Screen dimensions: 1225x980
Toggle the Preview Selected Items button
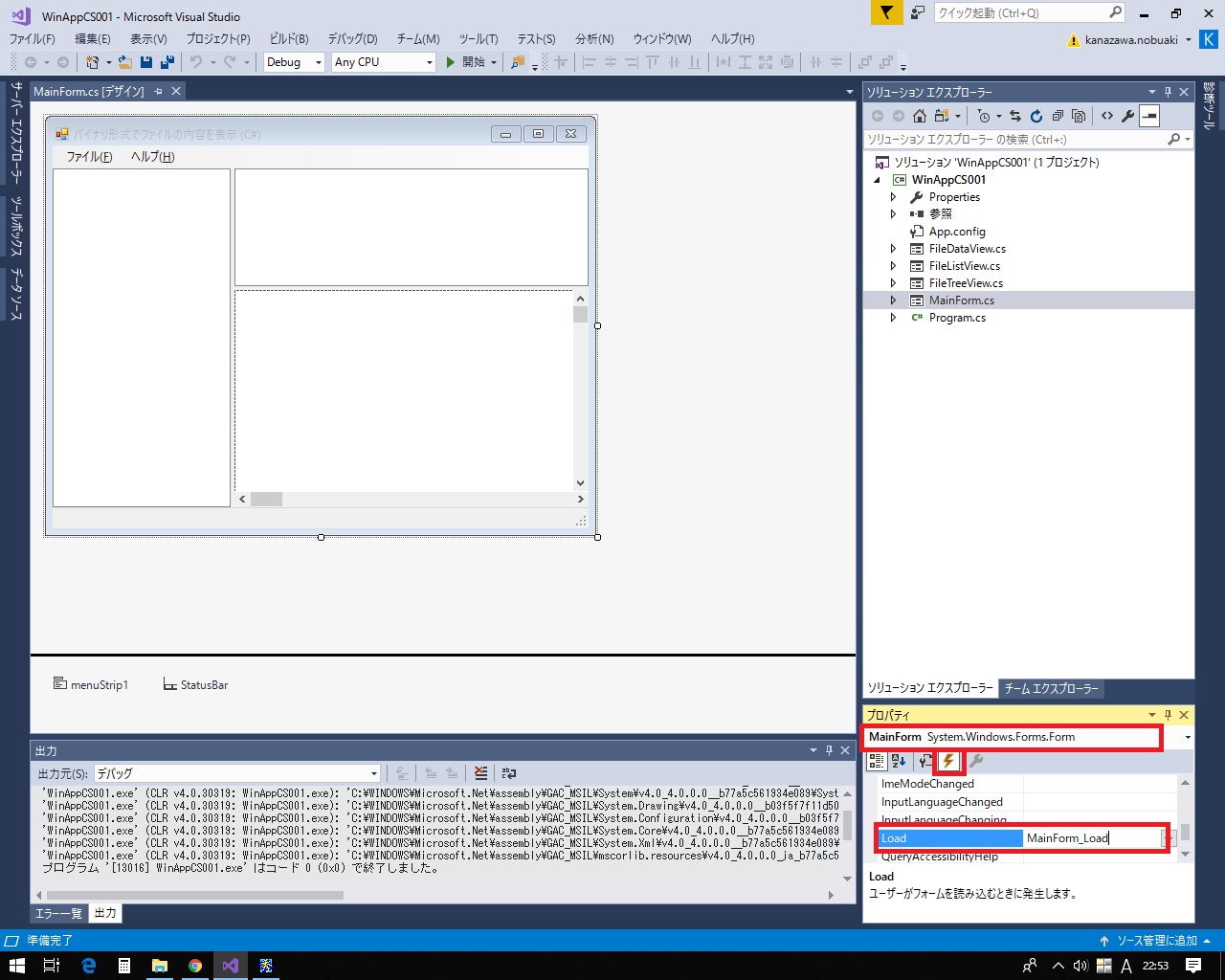pos(1149,116)
